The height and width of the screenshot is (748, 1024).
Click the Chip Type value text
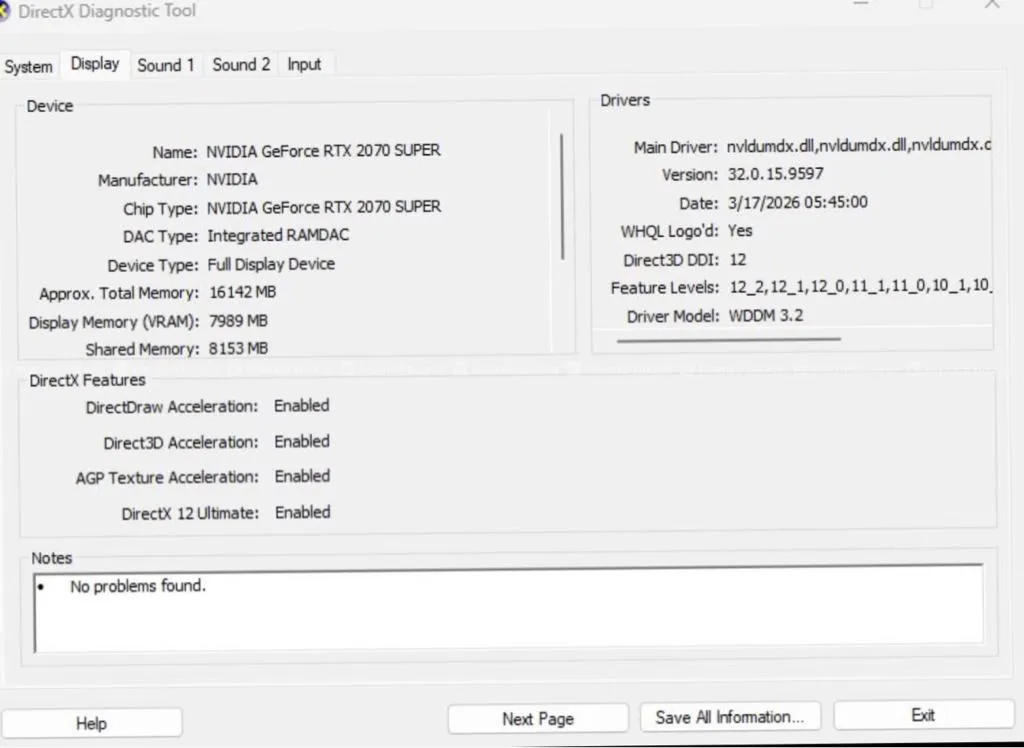click(324, 207)
